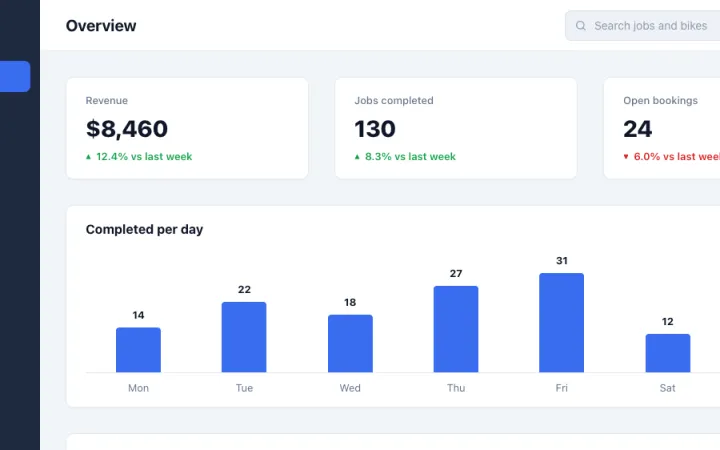Click the 6.0% vs last week text
The height and width of the screenshot is (450, 720).
coord(677,157)
